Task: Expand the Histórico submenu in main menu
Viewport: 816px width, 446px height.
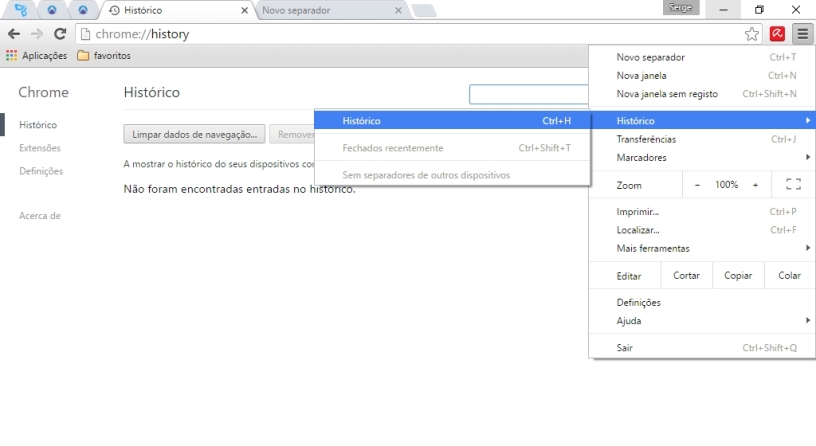Action: coord(702,121)
